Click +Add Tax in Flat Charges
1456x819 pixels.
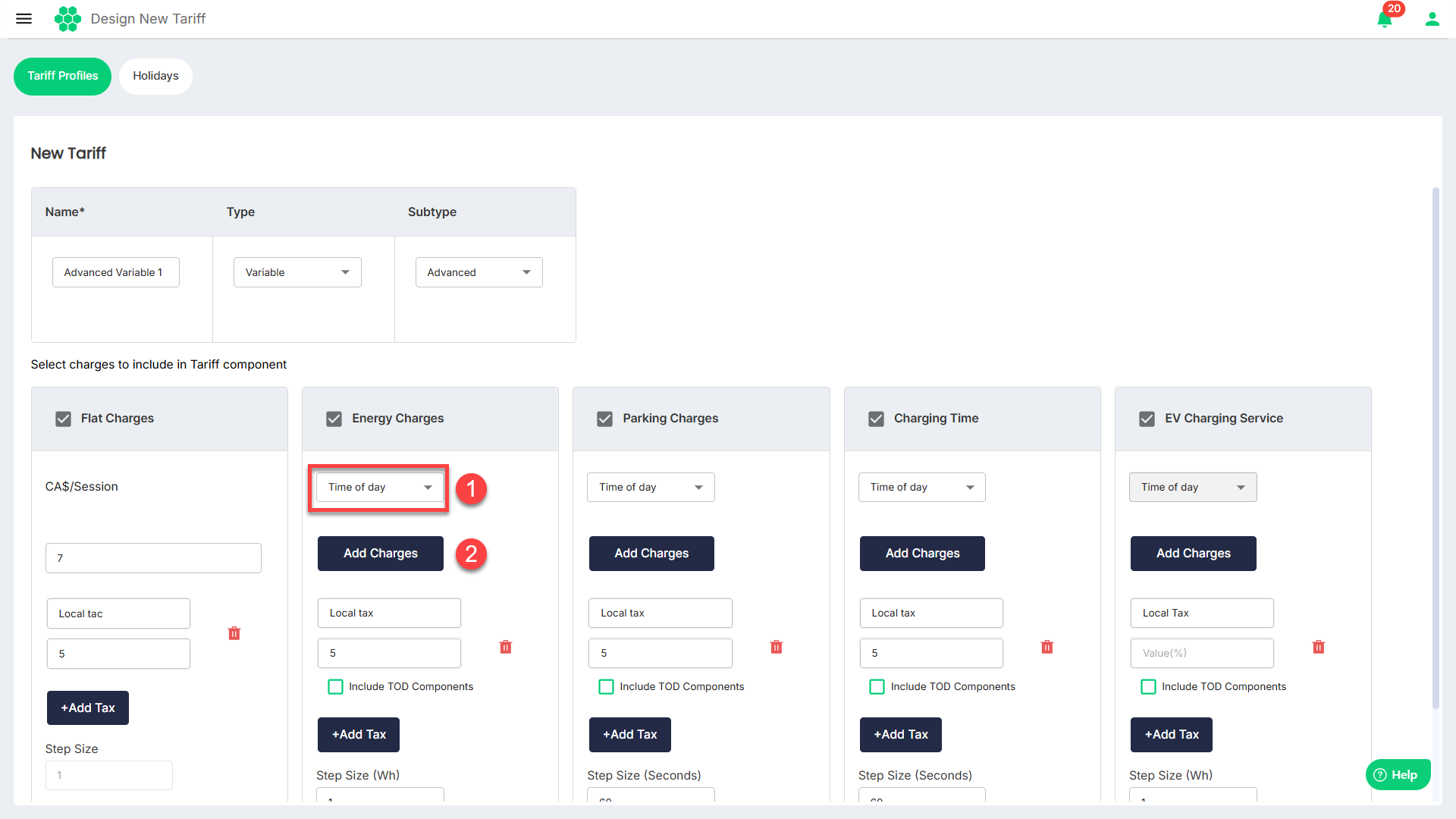[88, 708]
